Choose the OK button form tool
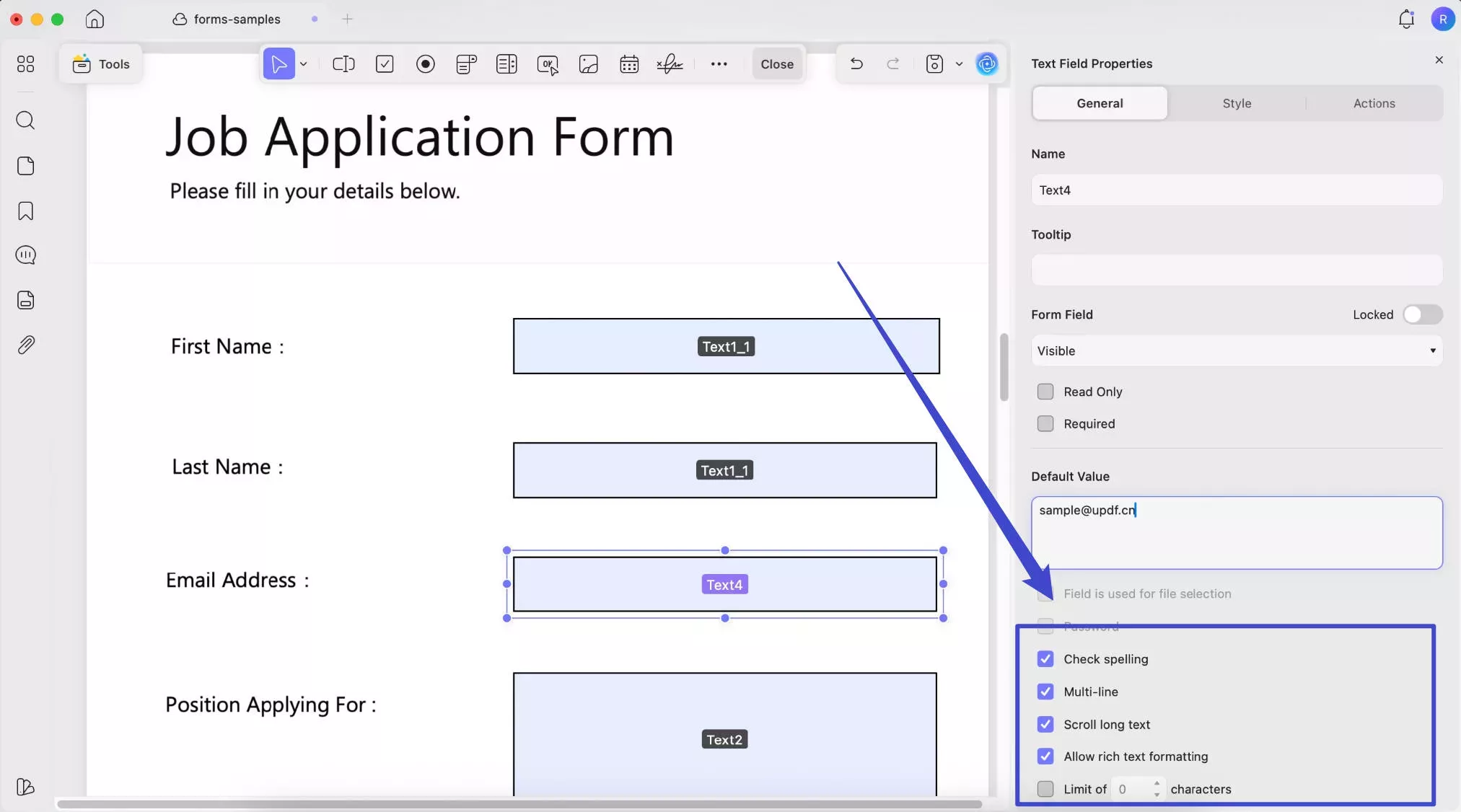The width and height of the screenshot is (1461, 812). click(548, 65)
